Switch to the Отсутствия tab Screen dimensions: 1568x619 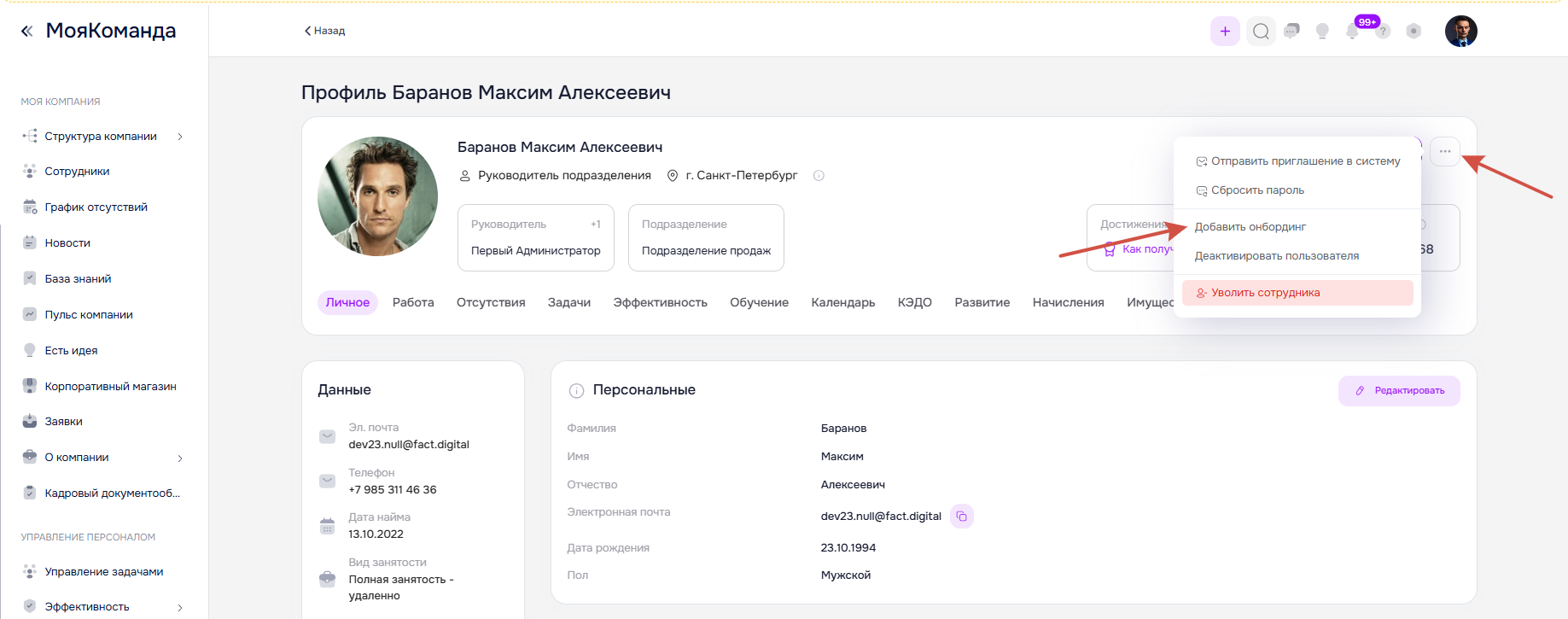point(491,302)
